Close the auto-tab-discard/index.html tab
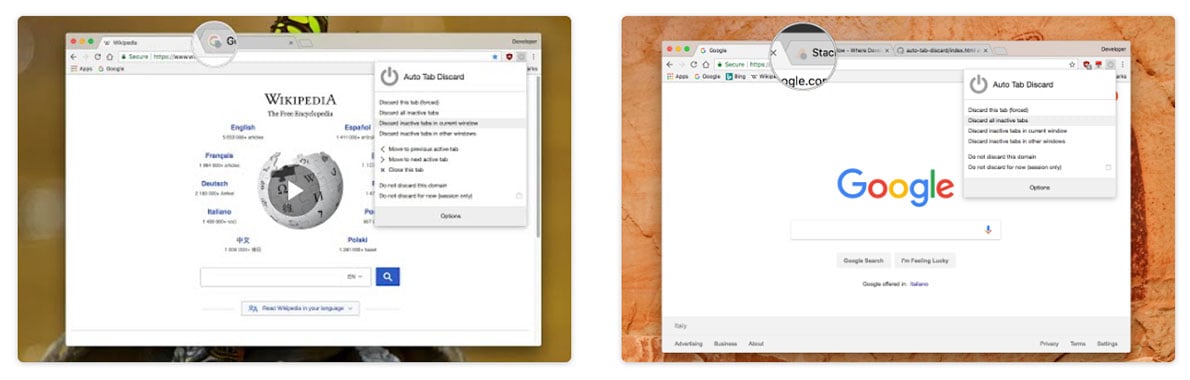 (x=984, y=50)
